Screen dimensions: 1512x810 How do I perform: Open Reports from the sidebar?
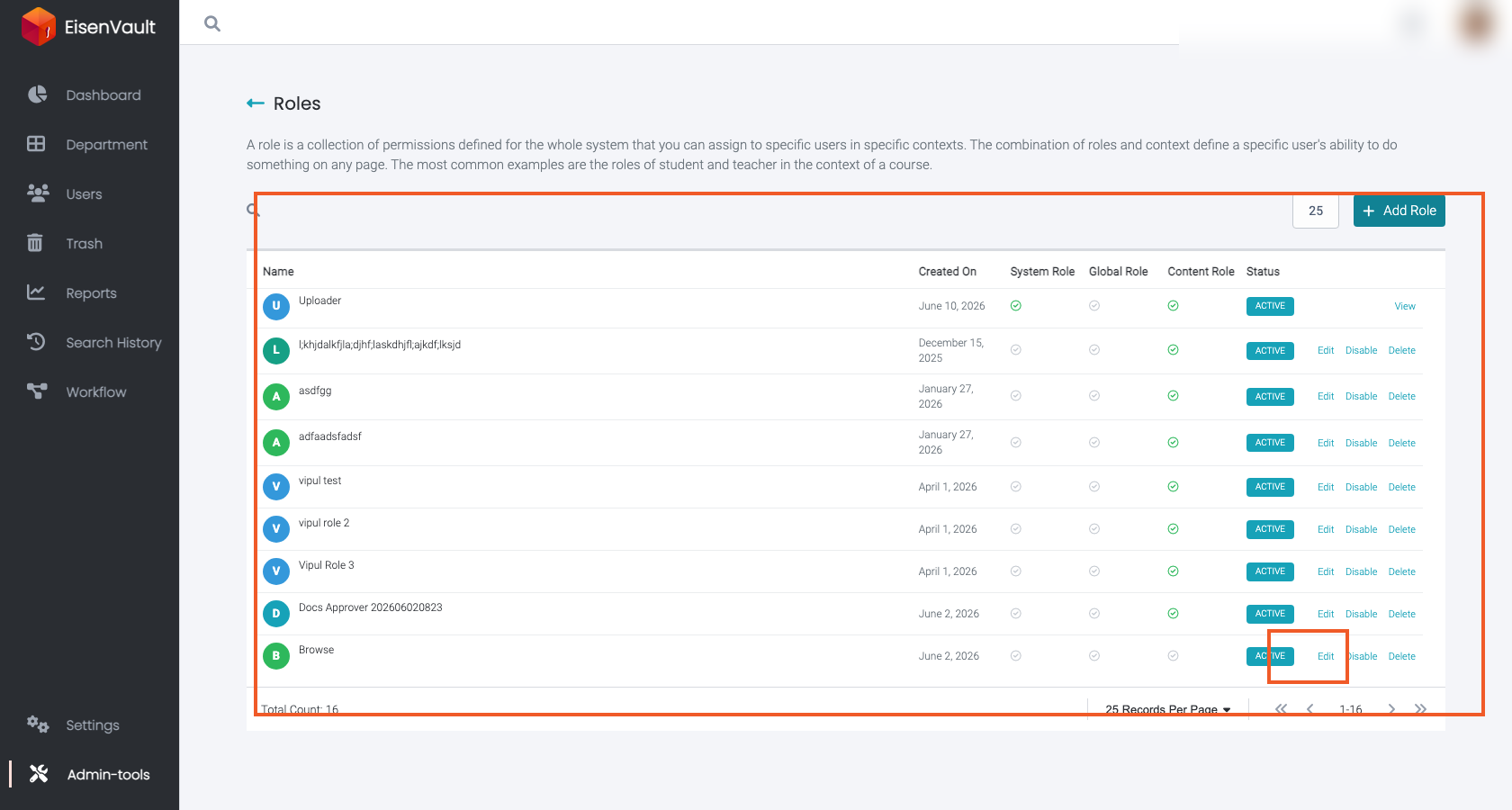click(91, 292)
